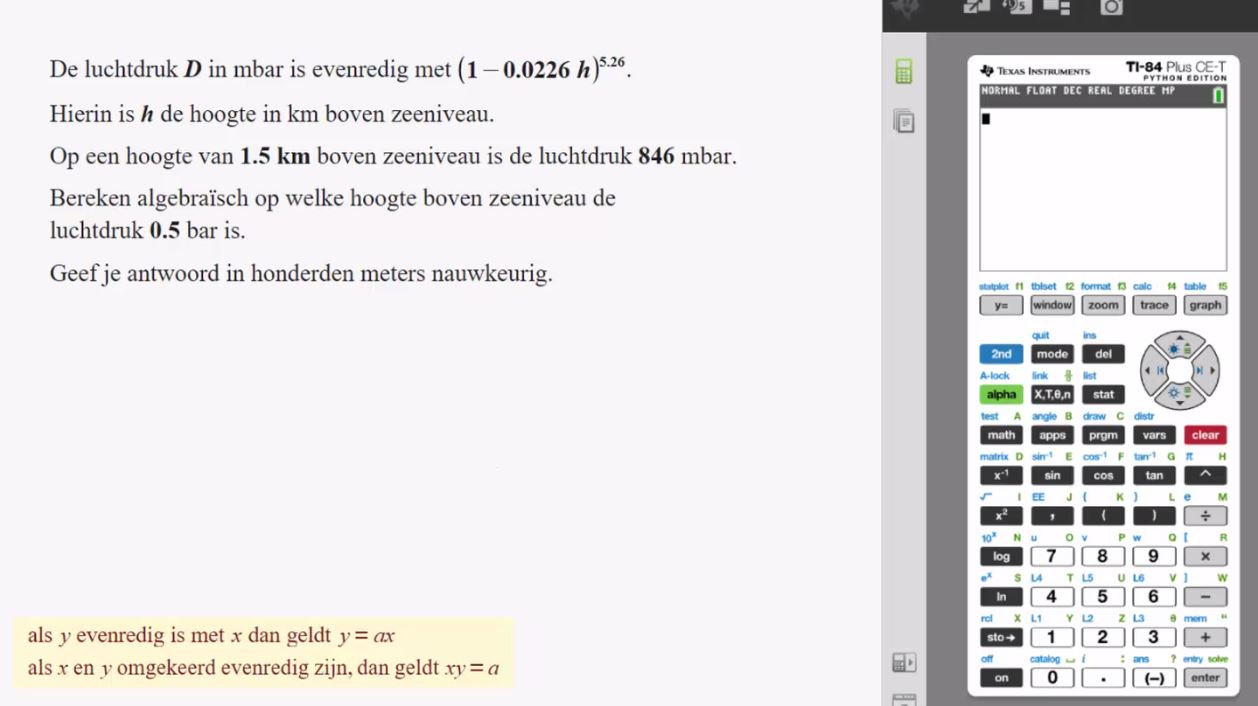Click the multiply key
1258x706 pixels.
tap(1205, 556)
